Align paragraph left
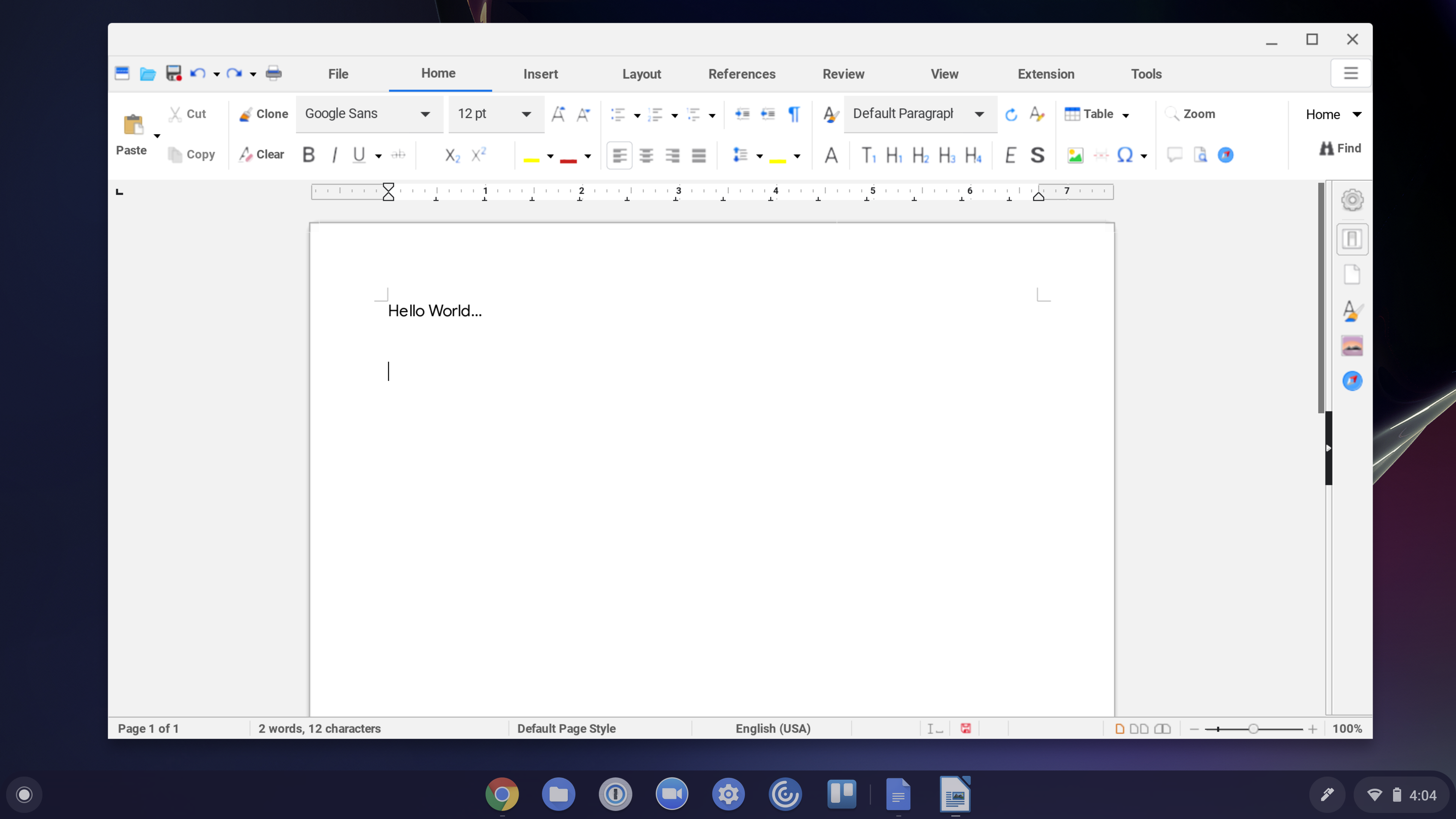 620,155
